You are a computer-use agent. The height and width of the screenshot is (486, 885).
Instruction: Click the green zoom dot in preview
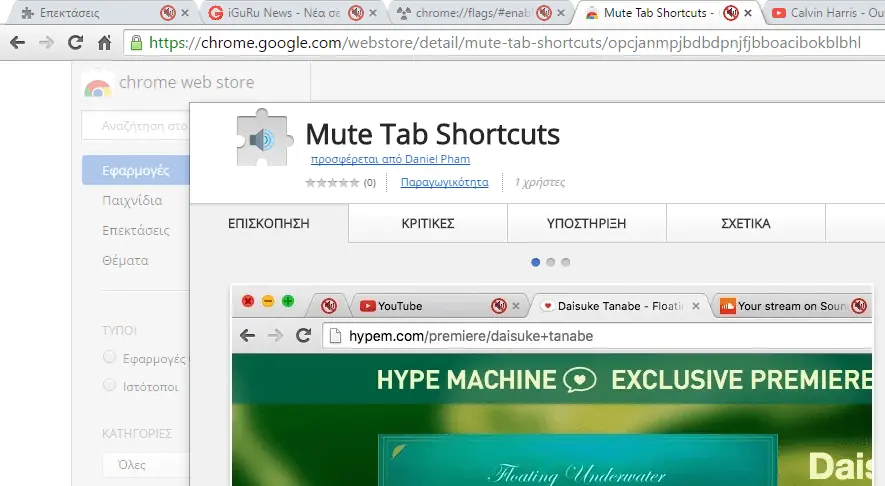point(288,301)
